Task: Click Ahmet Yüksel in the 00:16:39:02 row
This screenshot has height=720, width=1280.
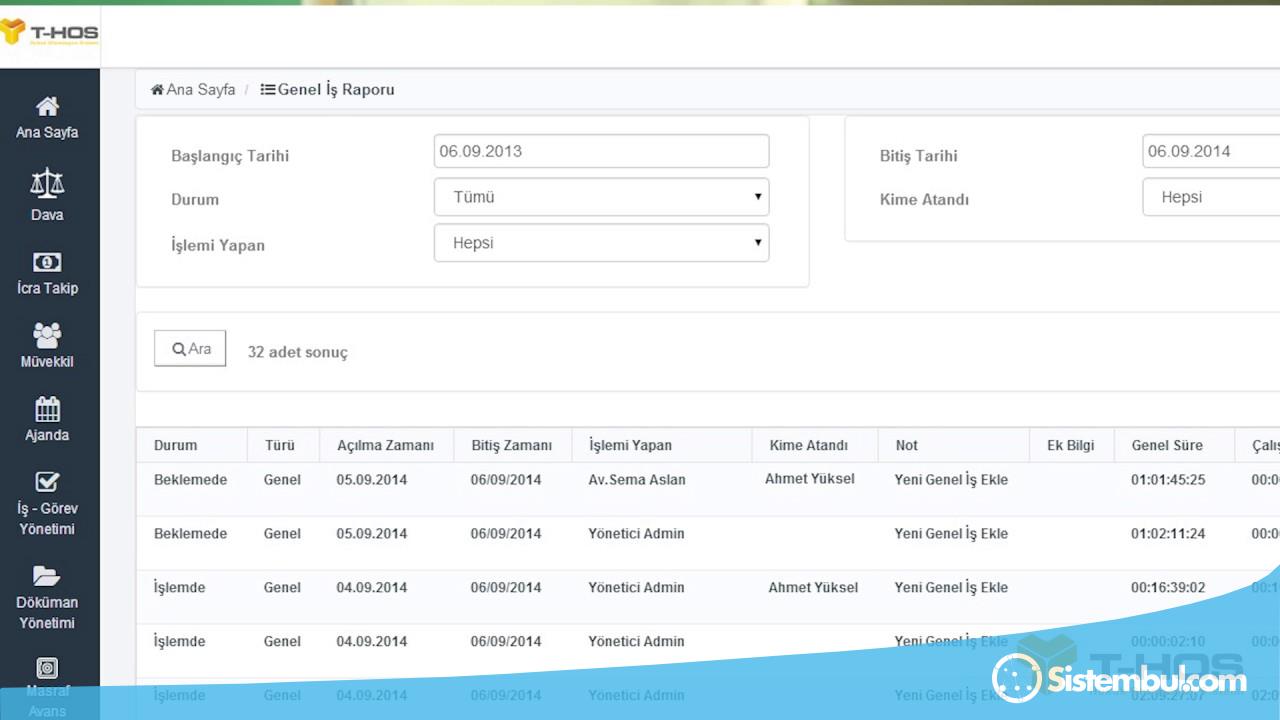Action: [813, 587]
